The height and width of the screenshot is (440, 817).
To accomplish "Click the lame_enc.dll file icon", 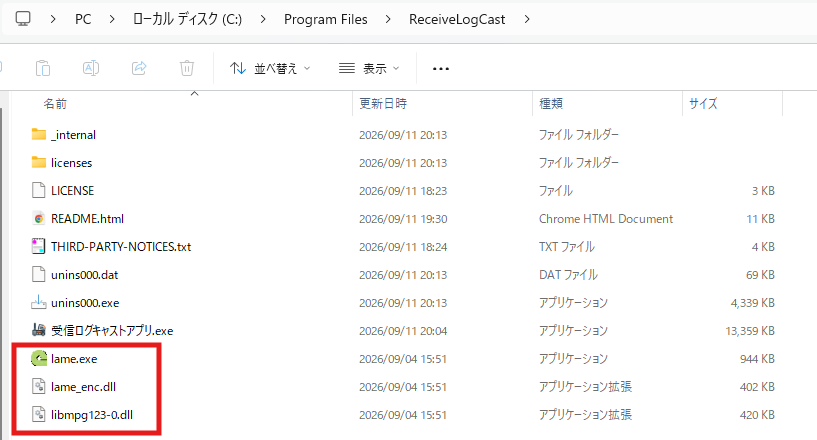I will [x=39, y=387].
